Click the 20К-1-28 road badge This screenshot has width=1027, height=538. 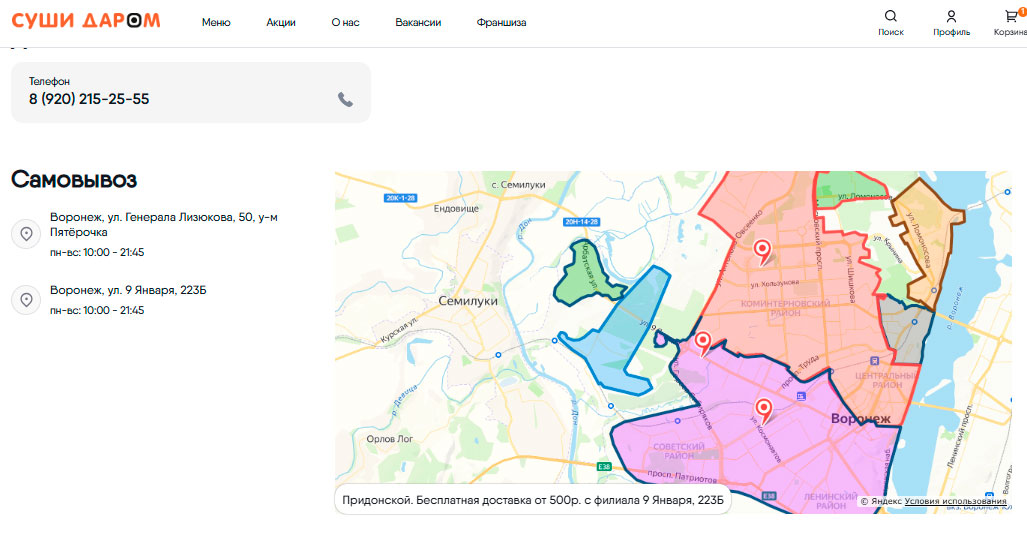coord(400,198)
